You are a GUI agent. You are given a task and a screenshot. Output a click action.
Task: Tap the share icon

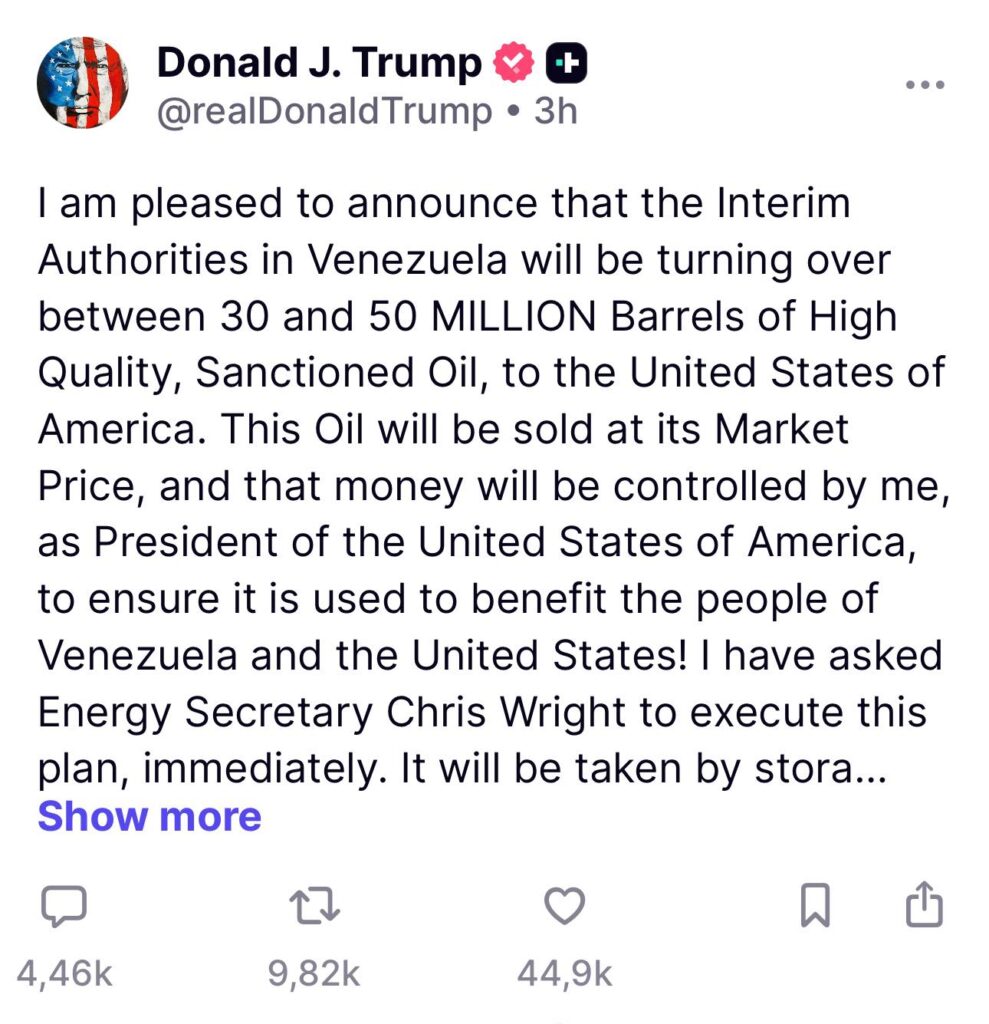923,906
